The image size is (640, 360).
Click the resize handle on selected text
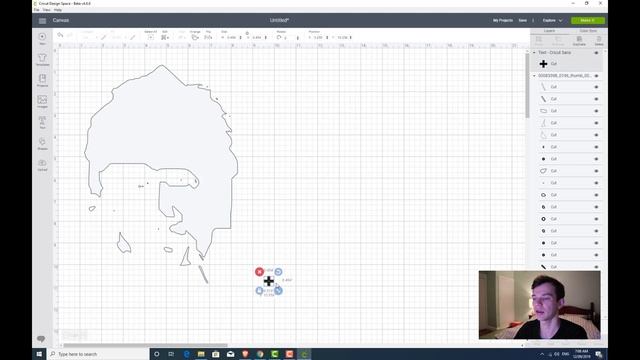point(278,291)
